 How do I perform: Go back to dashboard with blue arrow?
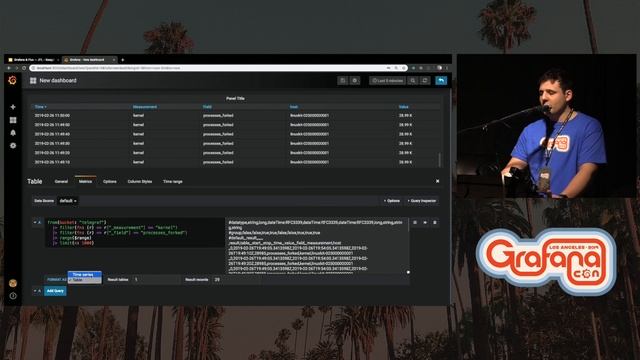(x=441, y=80)
